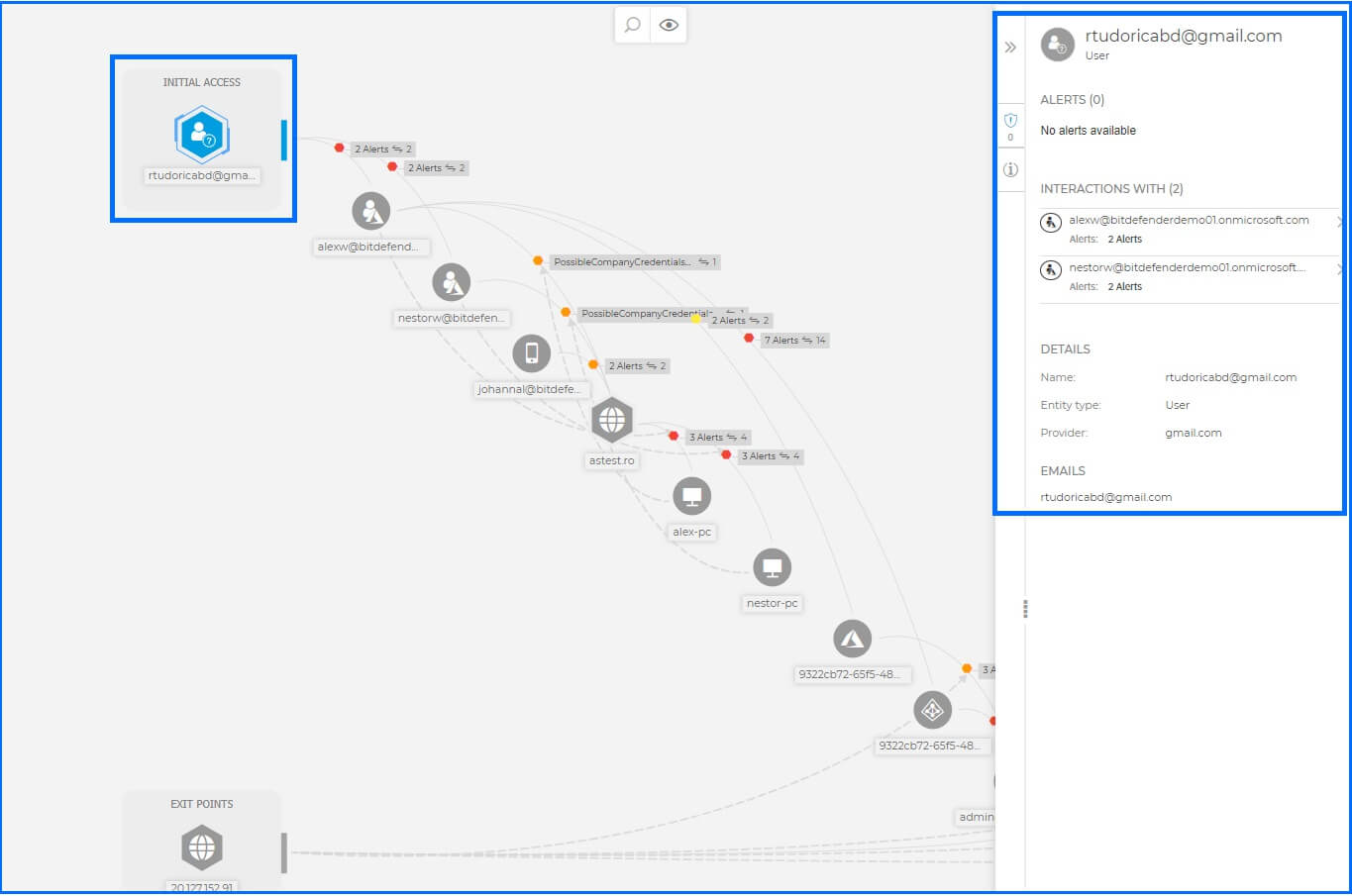Click the partially visible admin node label
Image resolution: width=1352 pixels, height=896 pixels.
tap(976, 817)
